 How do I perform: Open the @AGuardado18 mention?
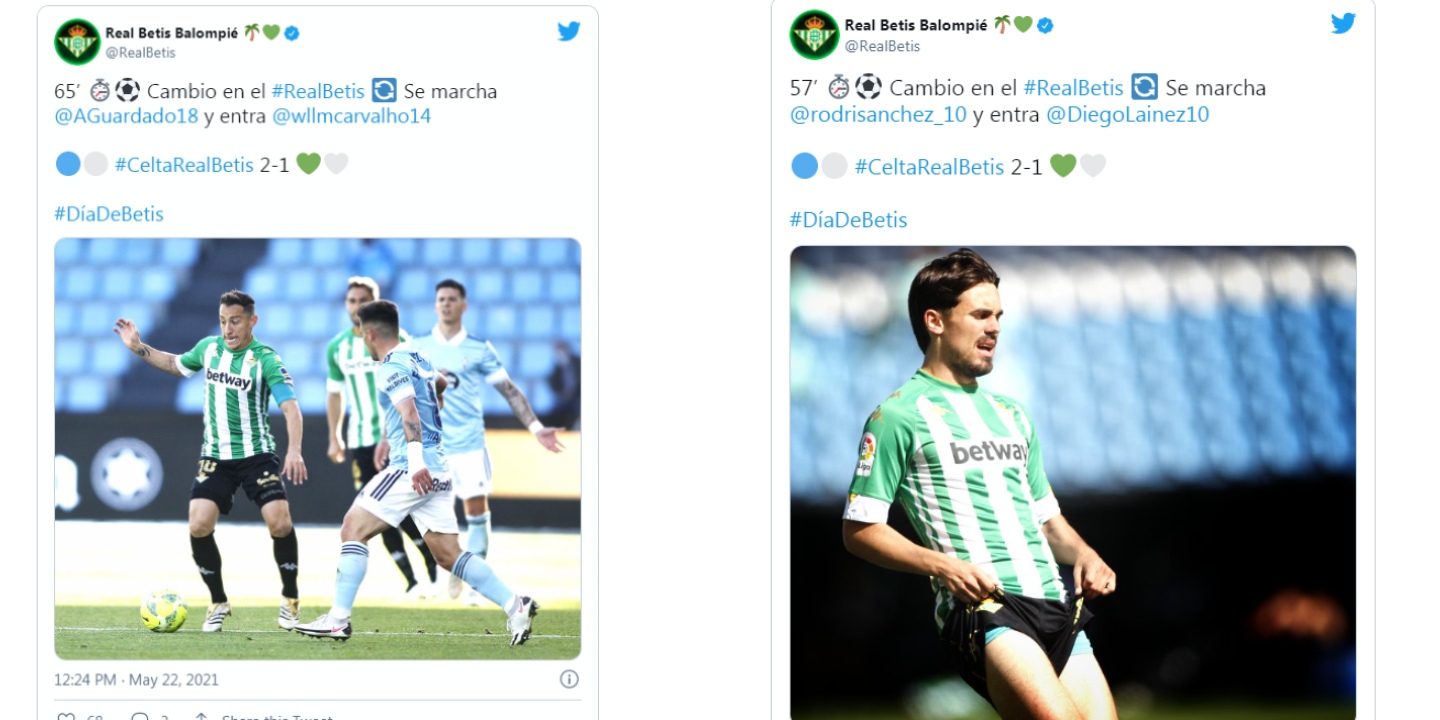(126, 116)
